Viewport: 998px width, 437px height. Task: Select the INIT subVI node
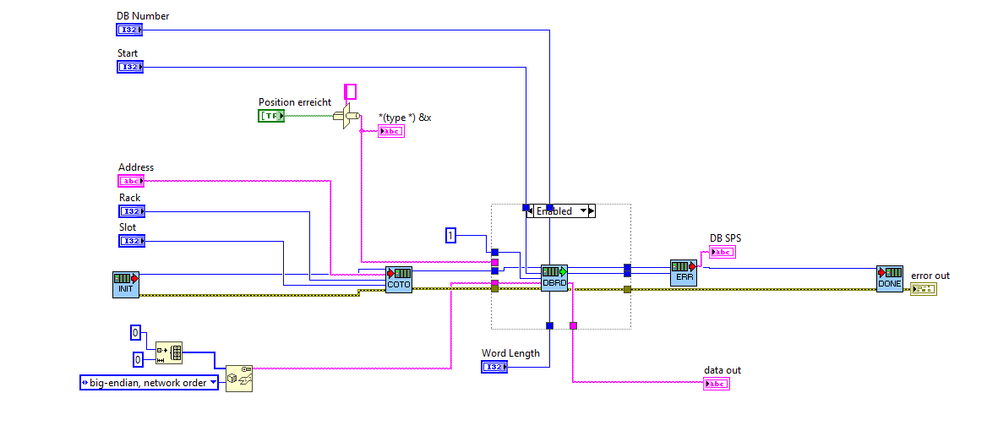[126, 284]
